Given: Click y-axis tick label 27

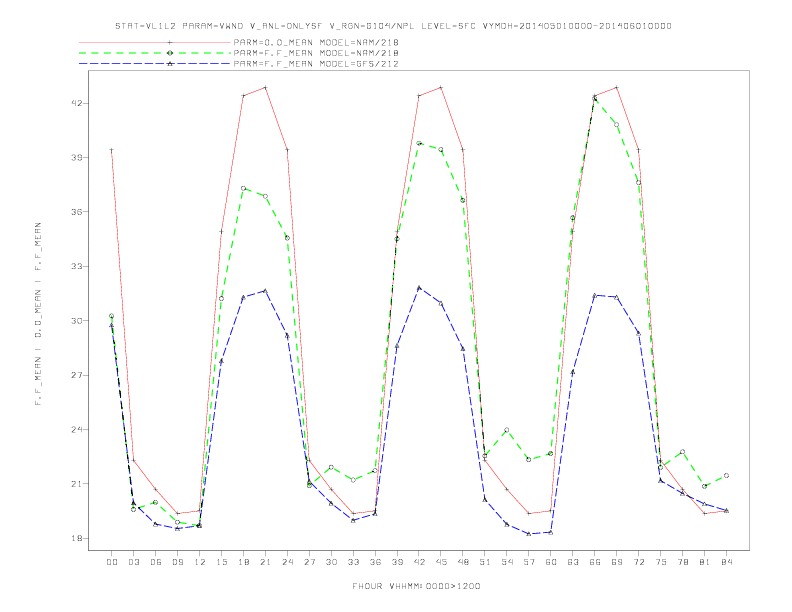Looking at the screenshot, I should [x=76, y=375].
